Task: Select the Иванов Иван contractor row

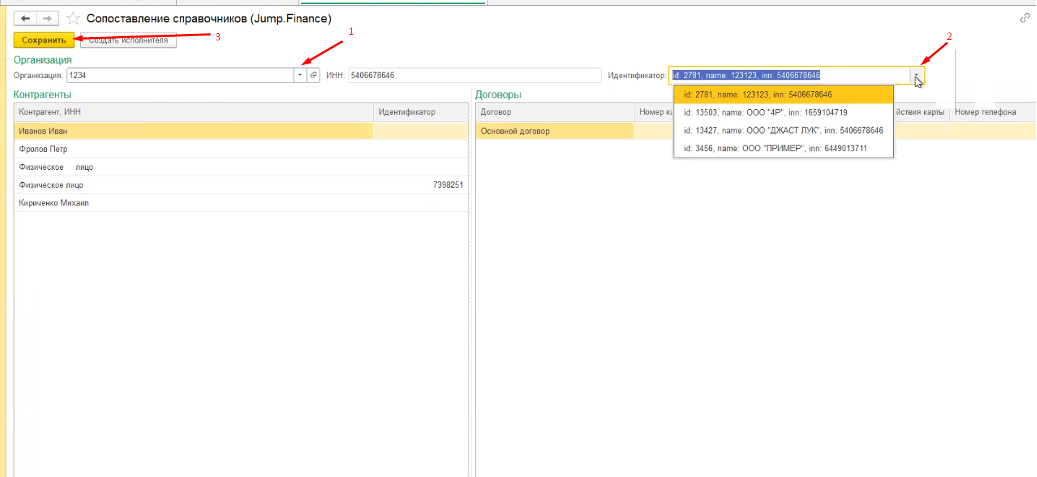Action: coord(193,131)
